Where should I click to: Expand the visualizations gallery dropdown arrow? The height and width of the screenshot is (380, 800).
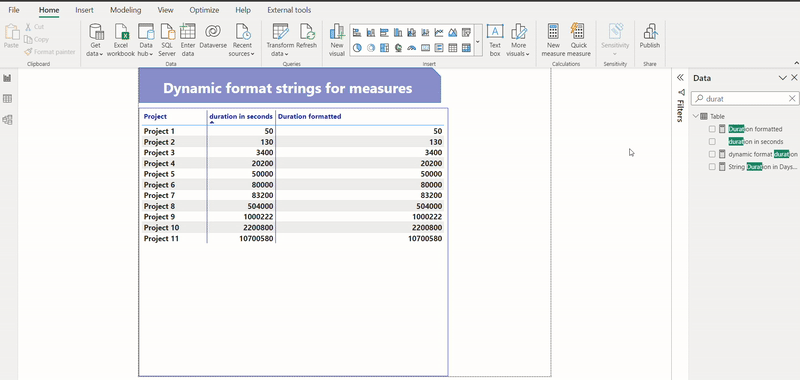click(x=478, y=41)
